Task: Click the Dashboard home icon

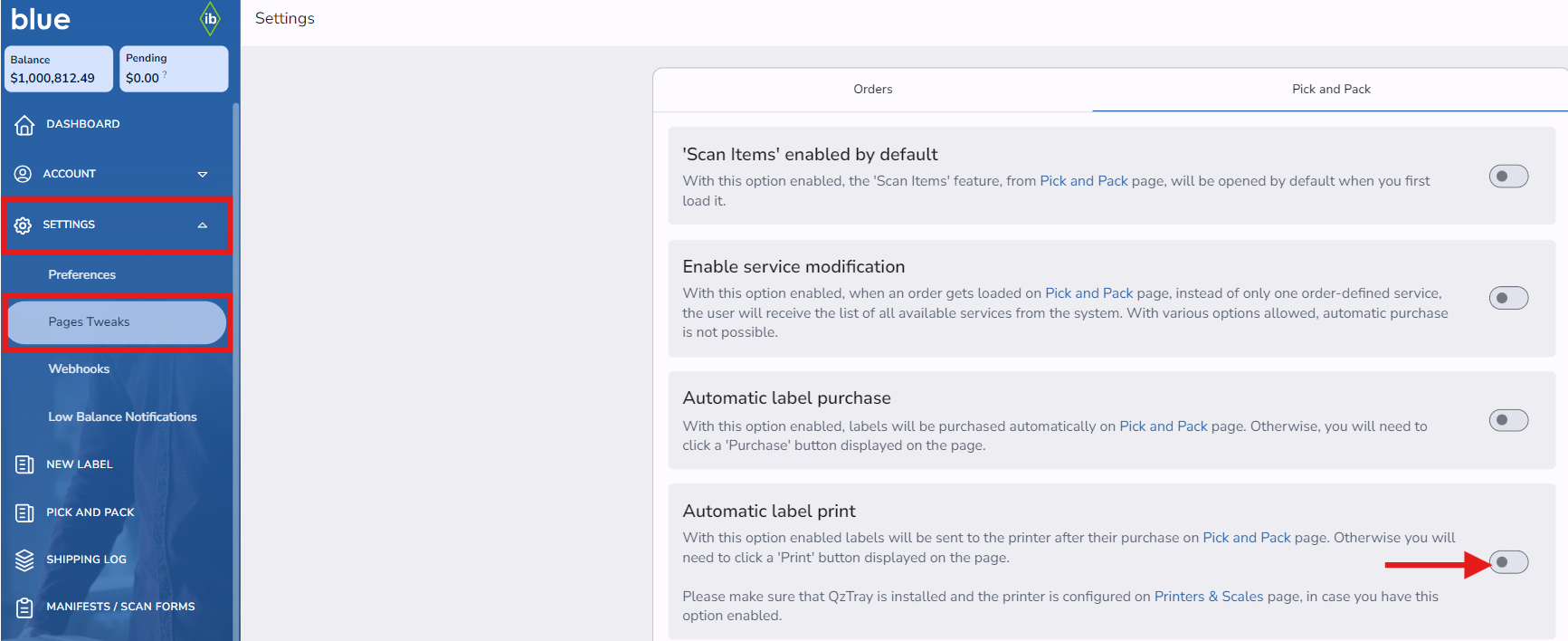Action: (24, 125)
